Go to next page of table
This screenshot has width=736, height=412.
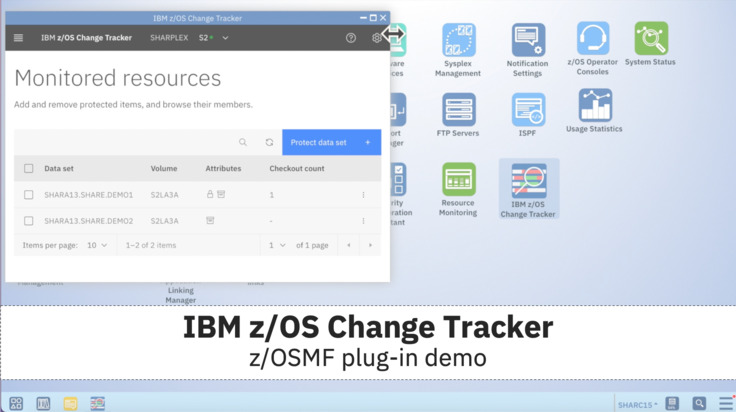[x=370, y=245]
